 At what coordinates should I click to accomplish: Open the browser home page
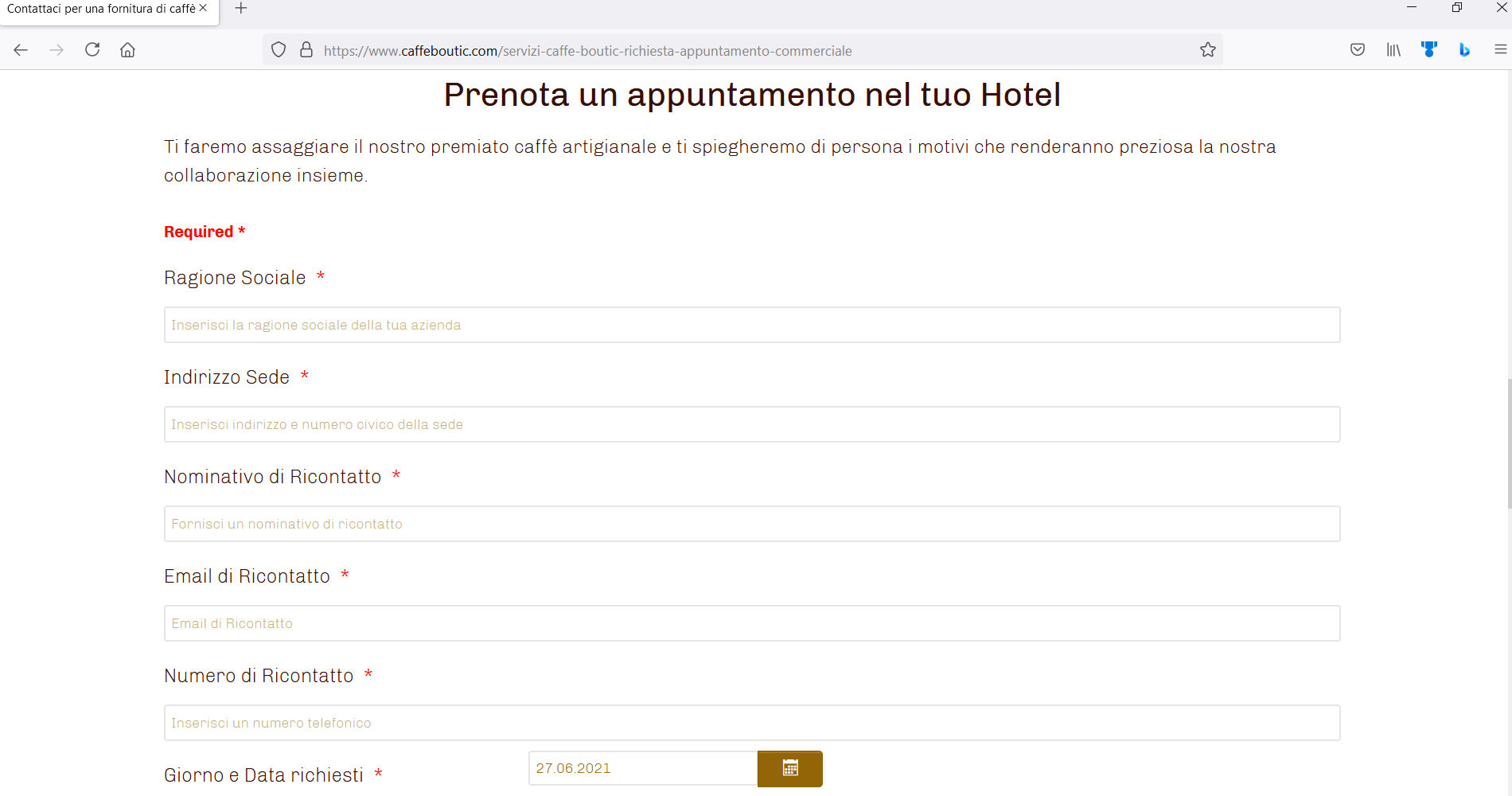[x=127, y=50]
